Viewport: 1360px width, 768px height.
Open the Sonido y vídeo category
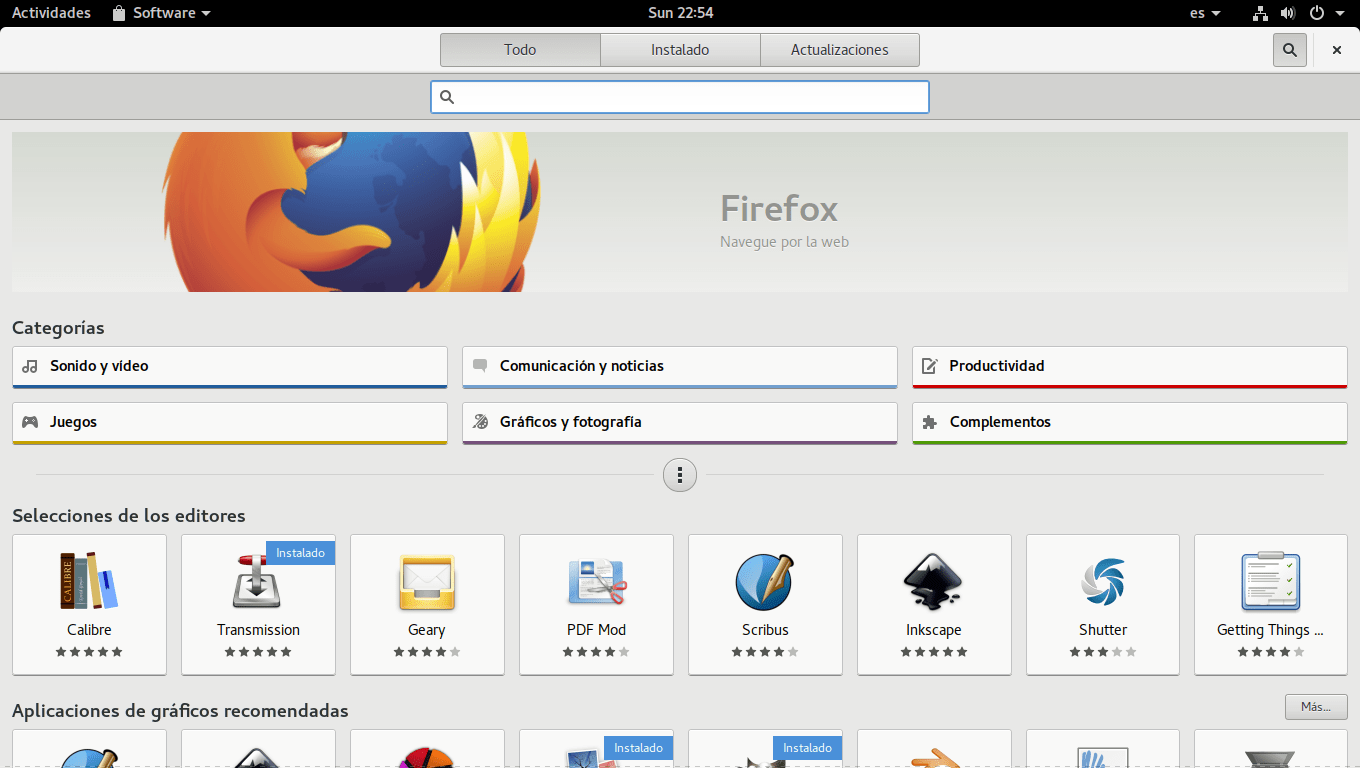(230, 367)
